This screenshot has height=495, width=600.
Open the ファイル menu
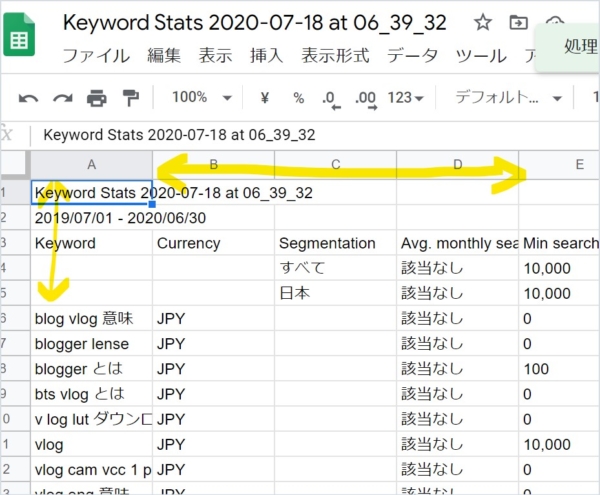(x=96, y=56)
